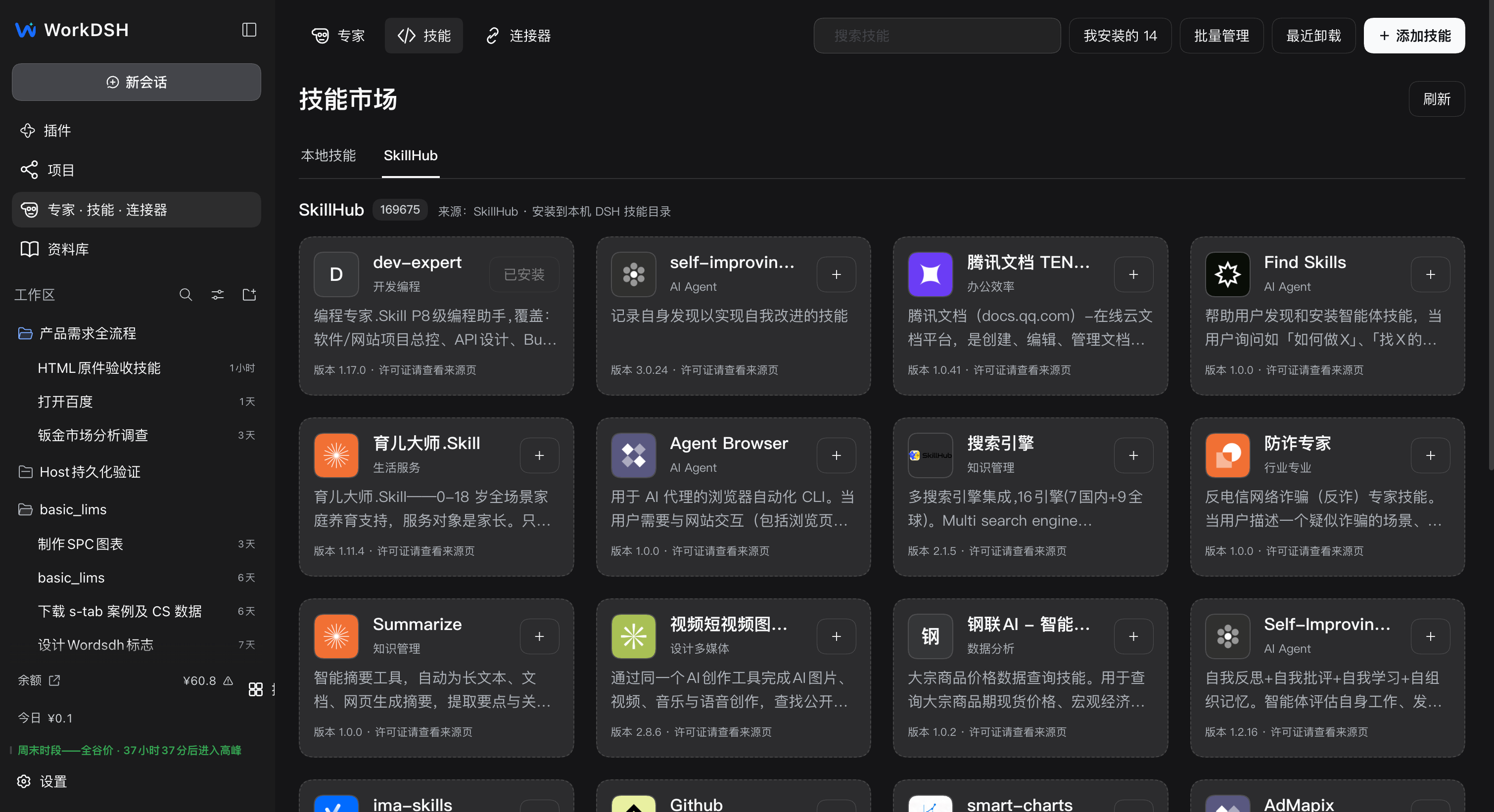Add Find Skills using its plus icon

point(1430,274)
